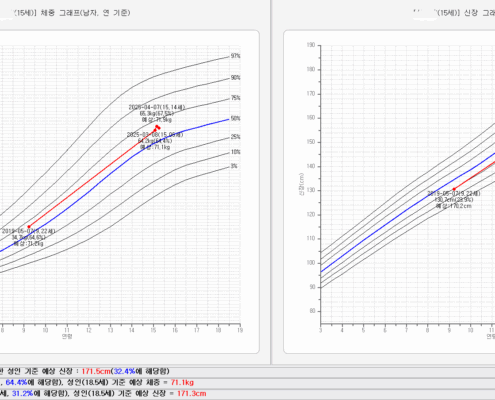Click the 예상:170.2cm height annotation
The width and height of the screenshot is (495, 400).
pos(454,206)
